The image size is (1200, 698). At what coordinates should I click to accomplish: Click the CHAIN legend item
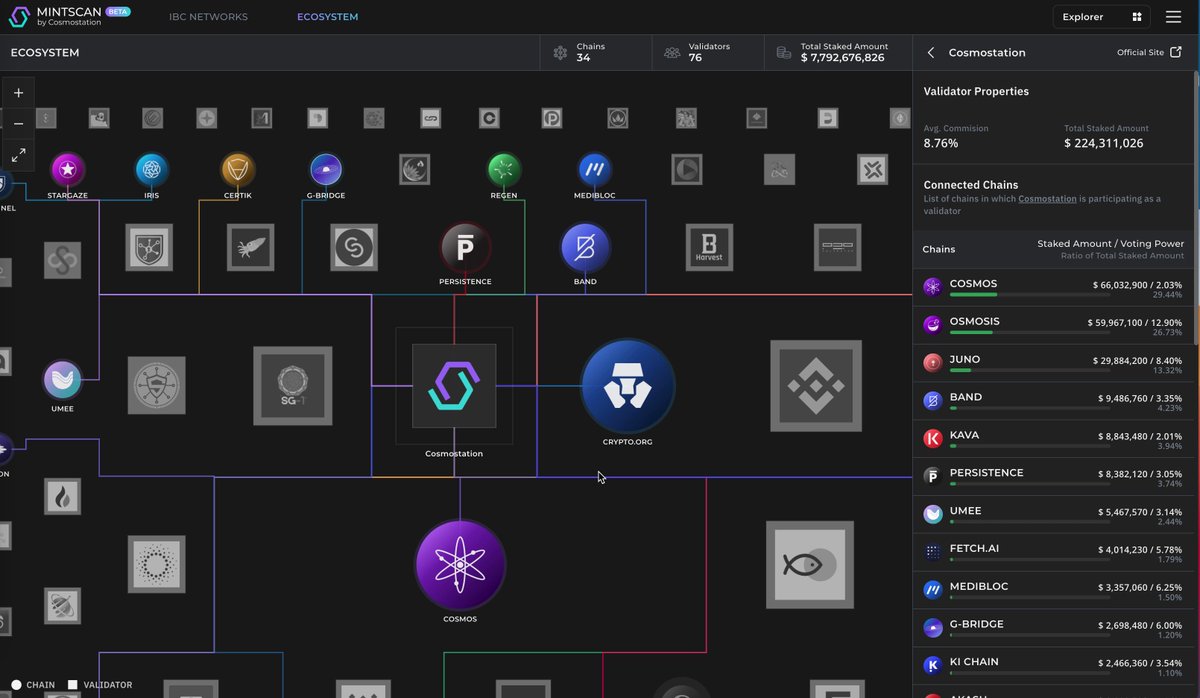coord(33,685)
